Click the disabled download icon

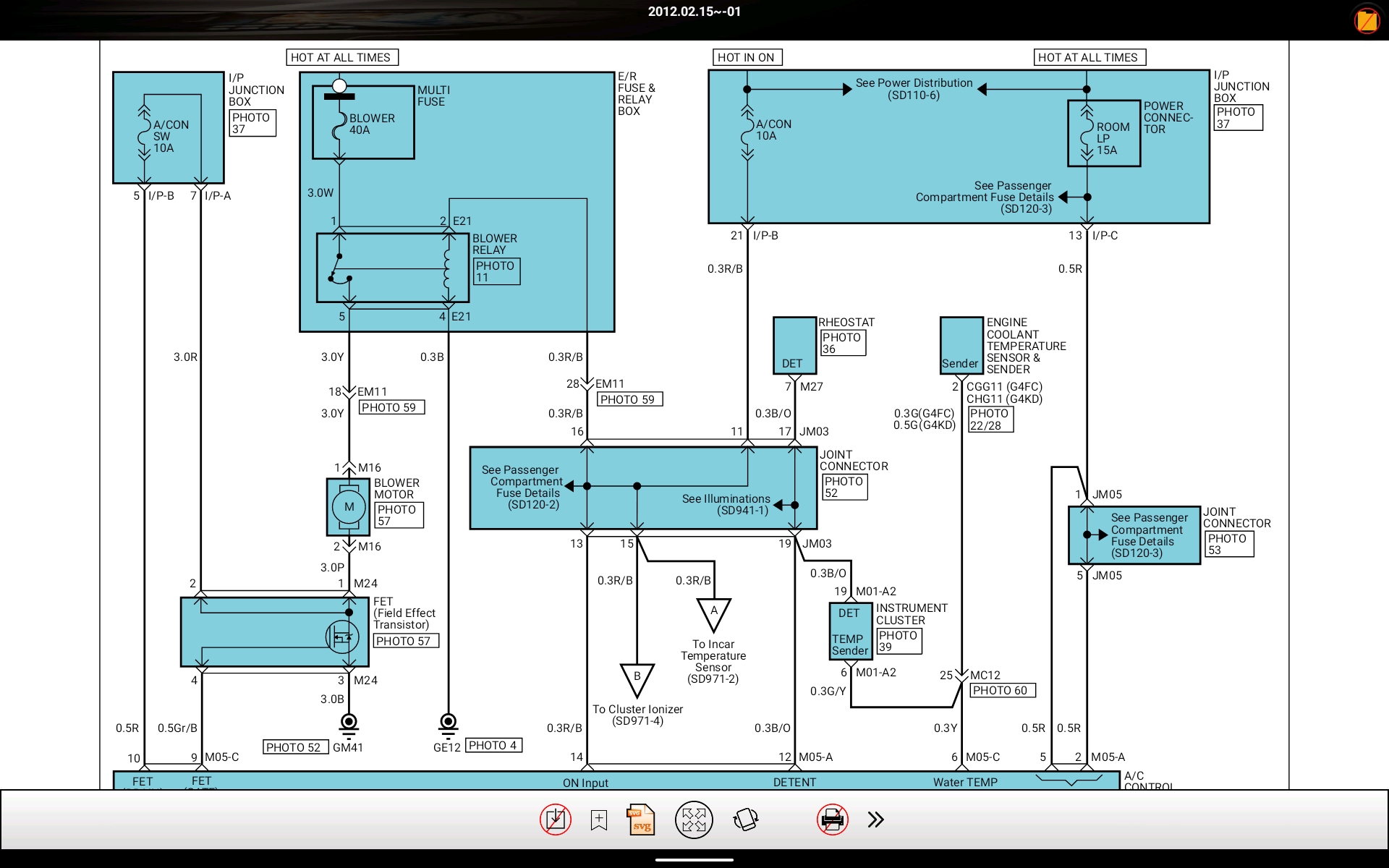pos(555,820)
